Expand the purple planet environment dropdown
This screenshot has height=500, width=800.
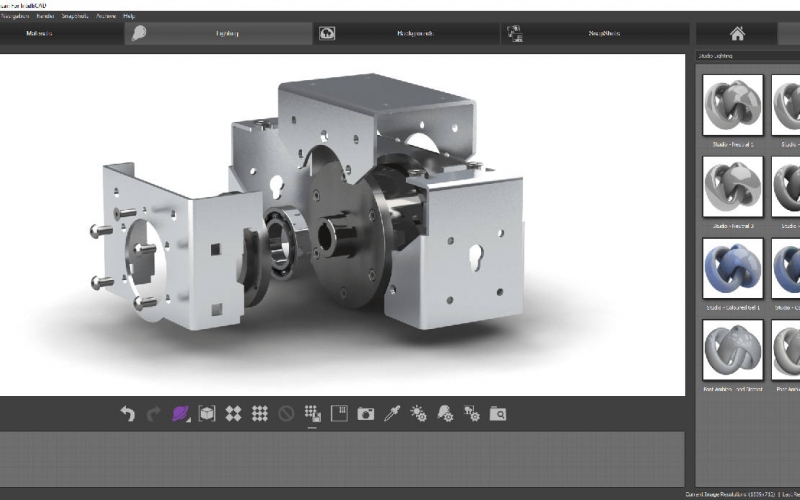point(181,413)
